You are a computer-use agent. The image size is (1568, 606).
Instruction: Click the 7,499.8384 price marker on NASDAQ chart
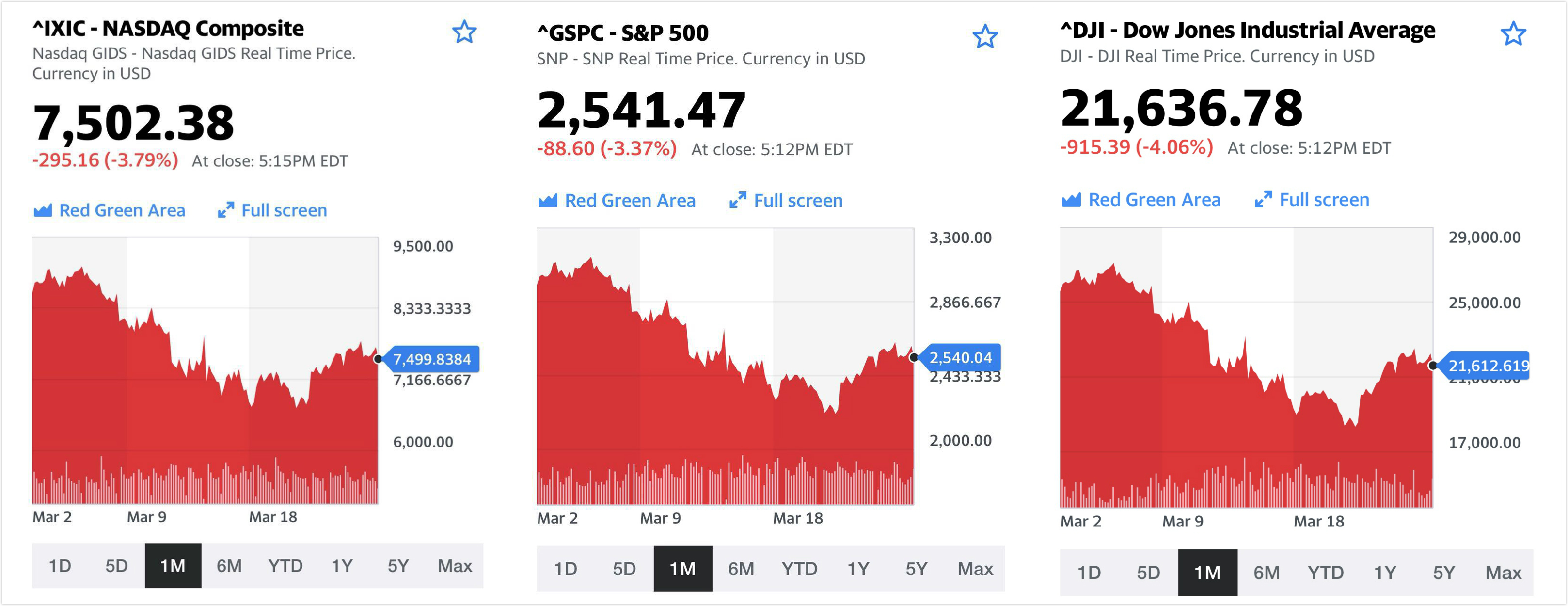pyautogui.click(x=431, y=359)
